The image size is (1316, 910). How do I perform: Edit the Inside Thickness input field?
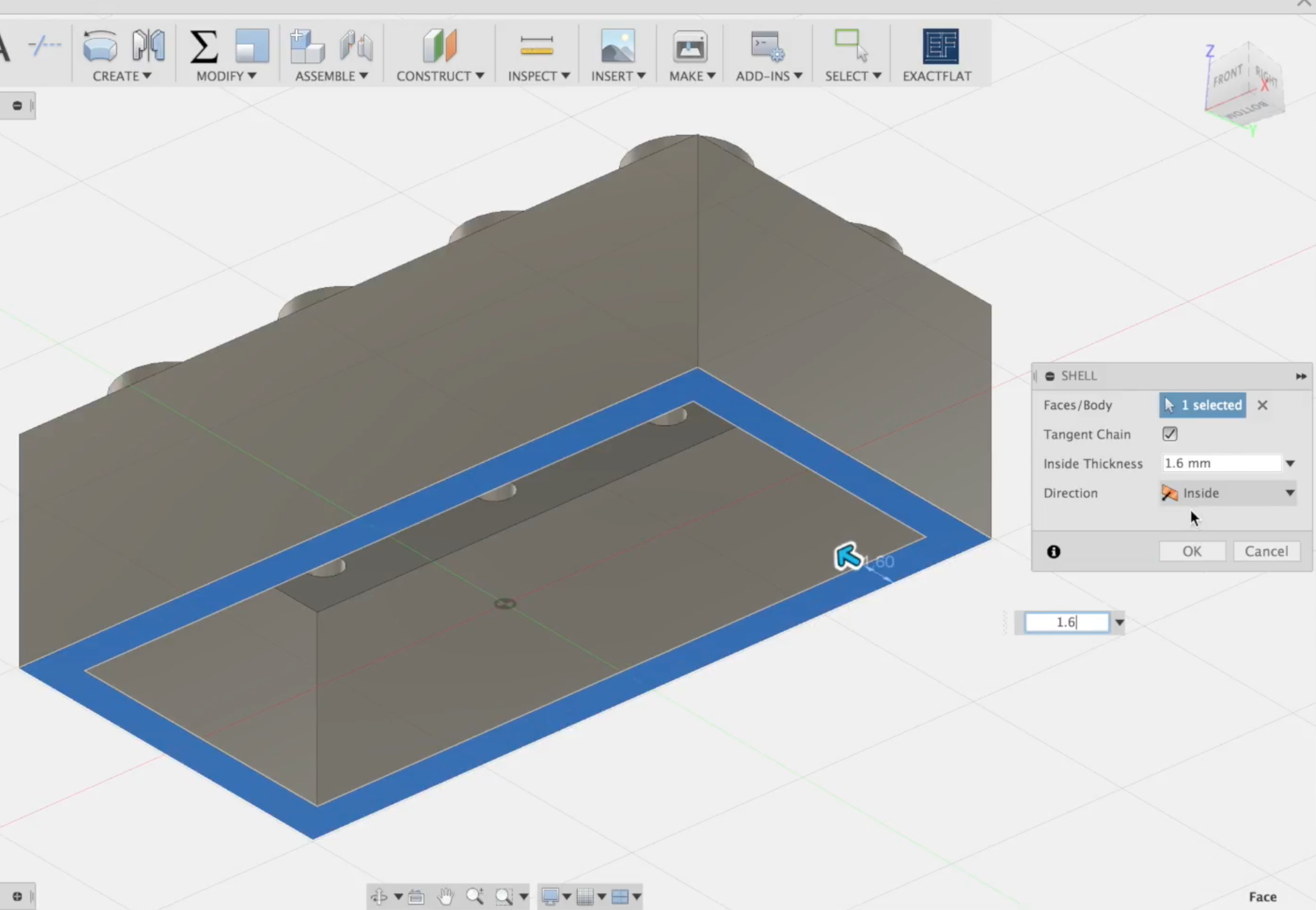[1221, 463]
